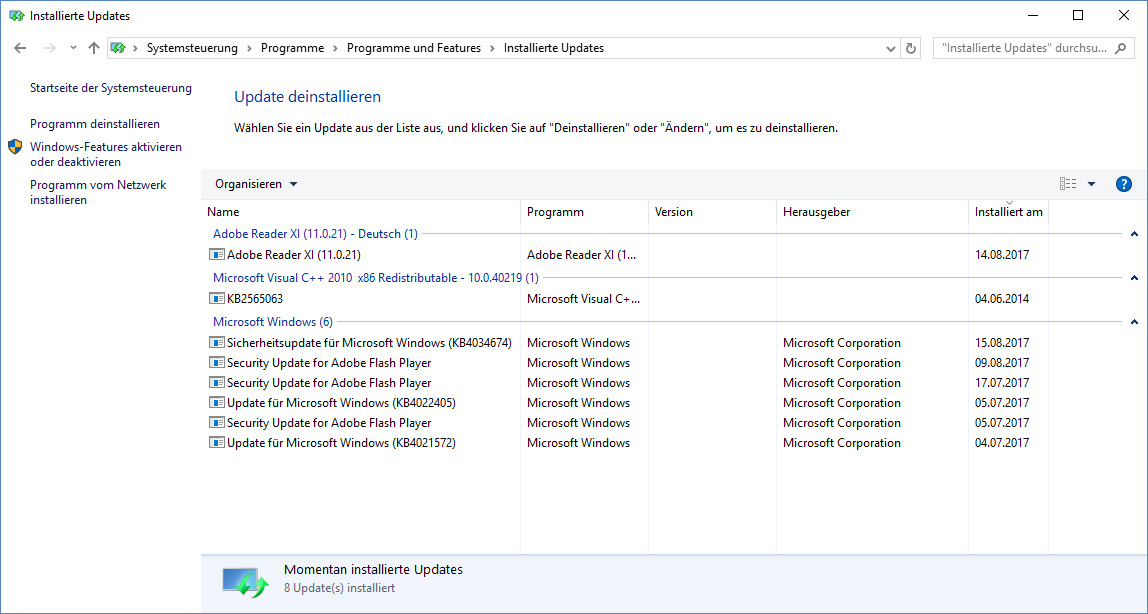
Task: Click "8 Update(s) installiert" status text
Action: click(339, 588)
